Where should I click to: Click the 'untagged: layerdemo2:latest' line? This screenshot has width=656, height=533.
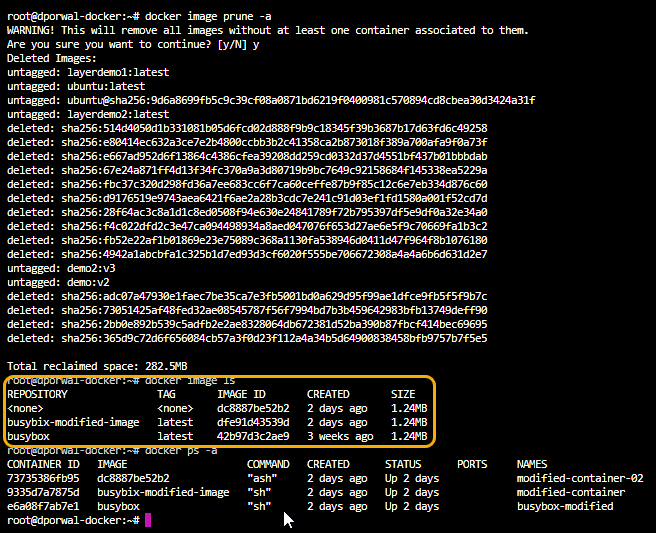88,114
